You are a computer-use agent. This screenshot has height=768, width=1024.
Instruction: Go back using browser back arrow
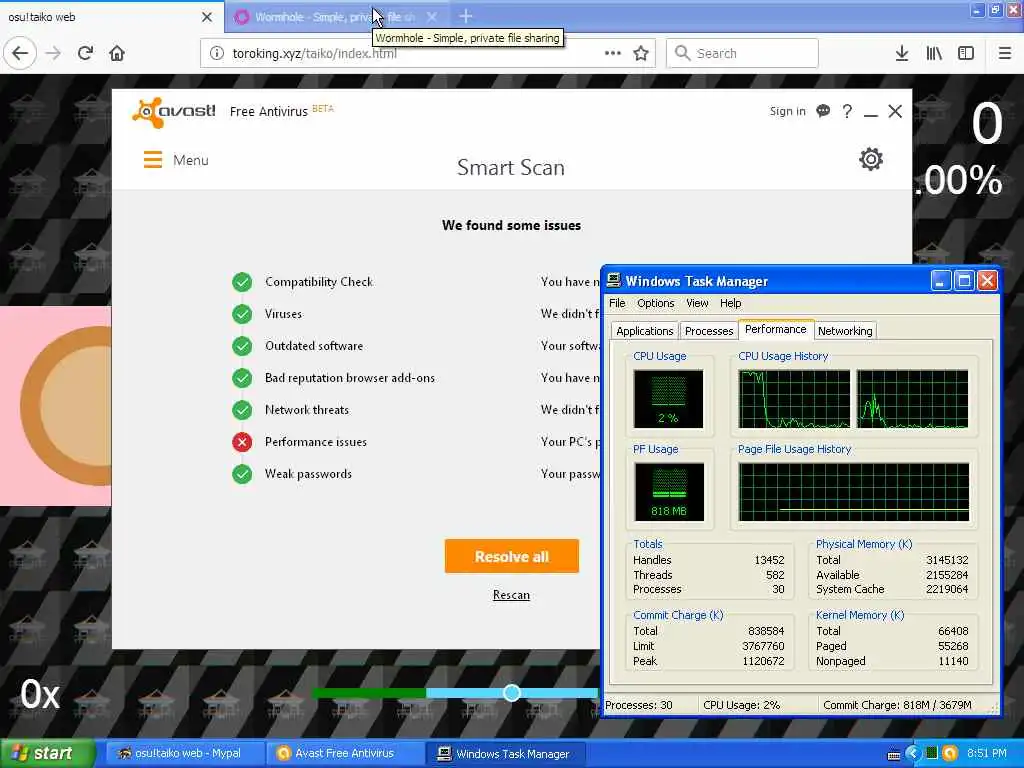[20, 54]
